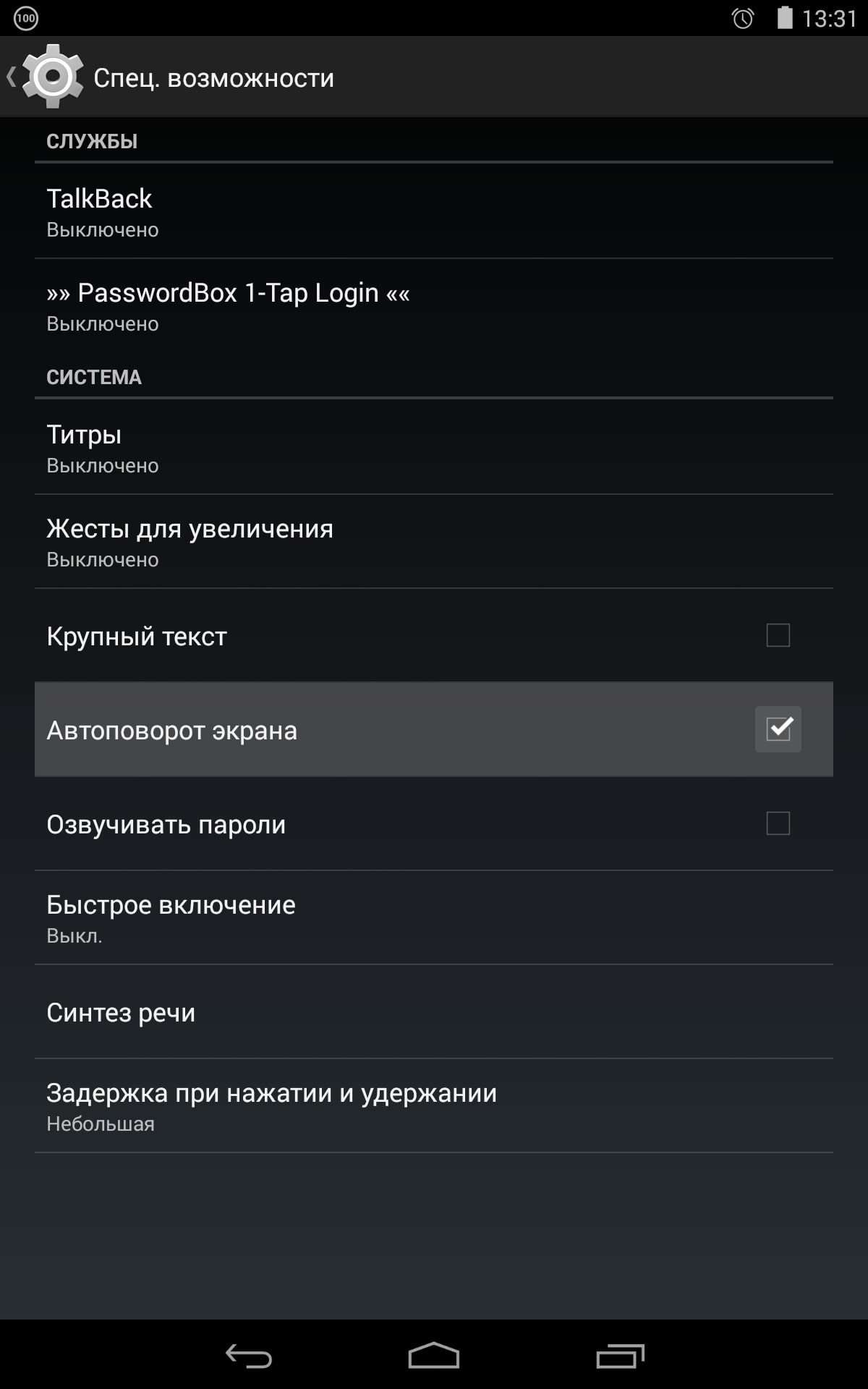Tap the Home navigation button
This screenshot has width=868, height=1389.
click(434, 1356)
